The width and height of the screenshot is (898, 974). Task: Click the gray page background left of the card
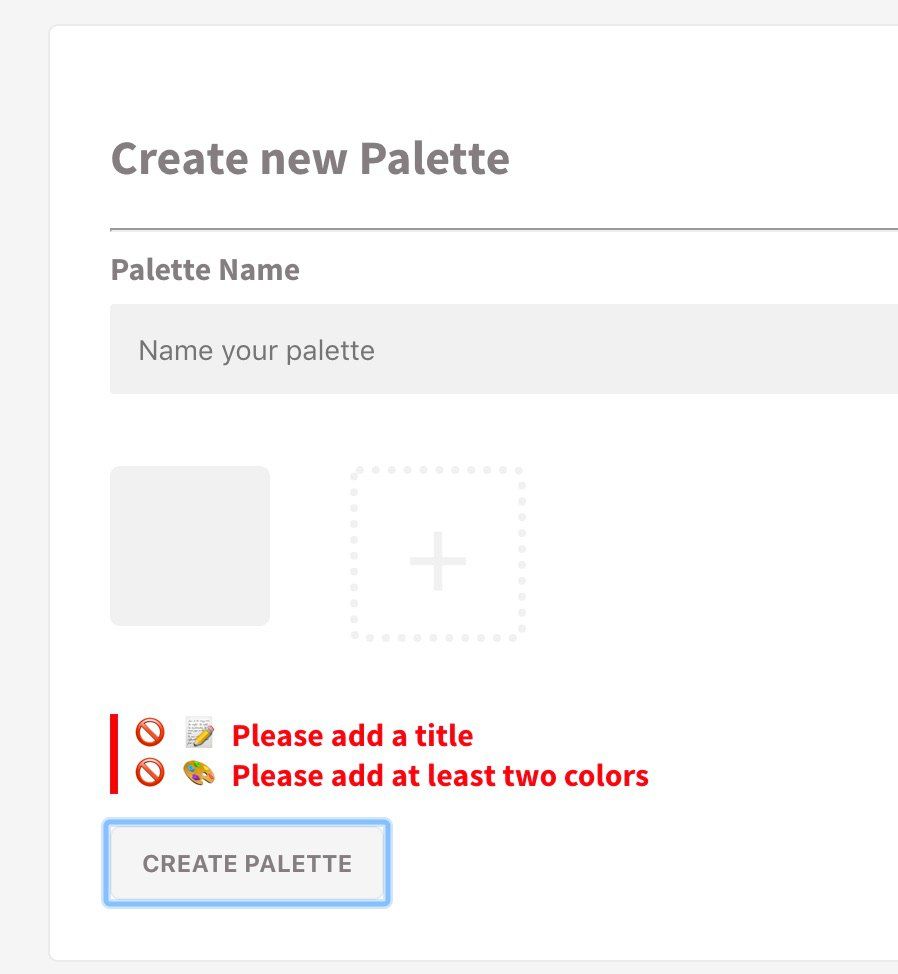[24, 500]
